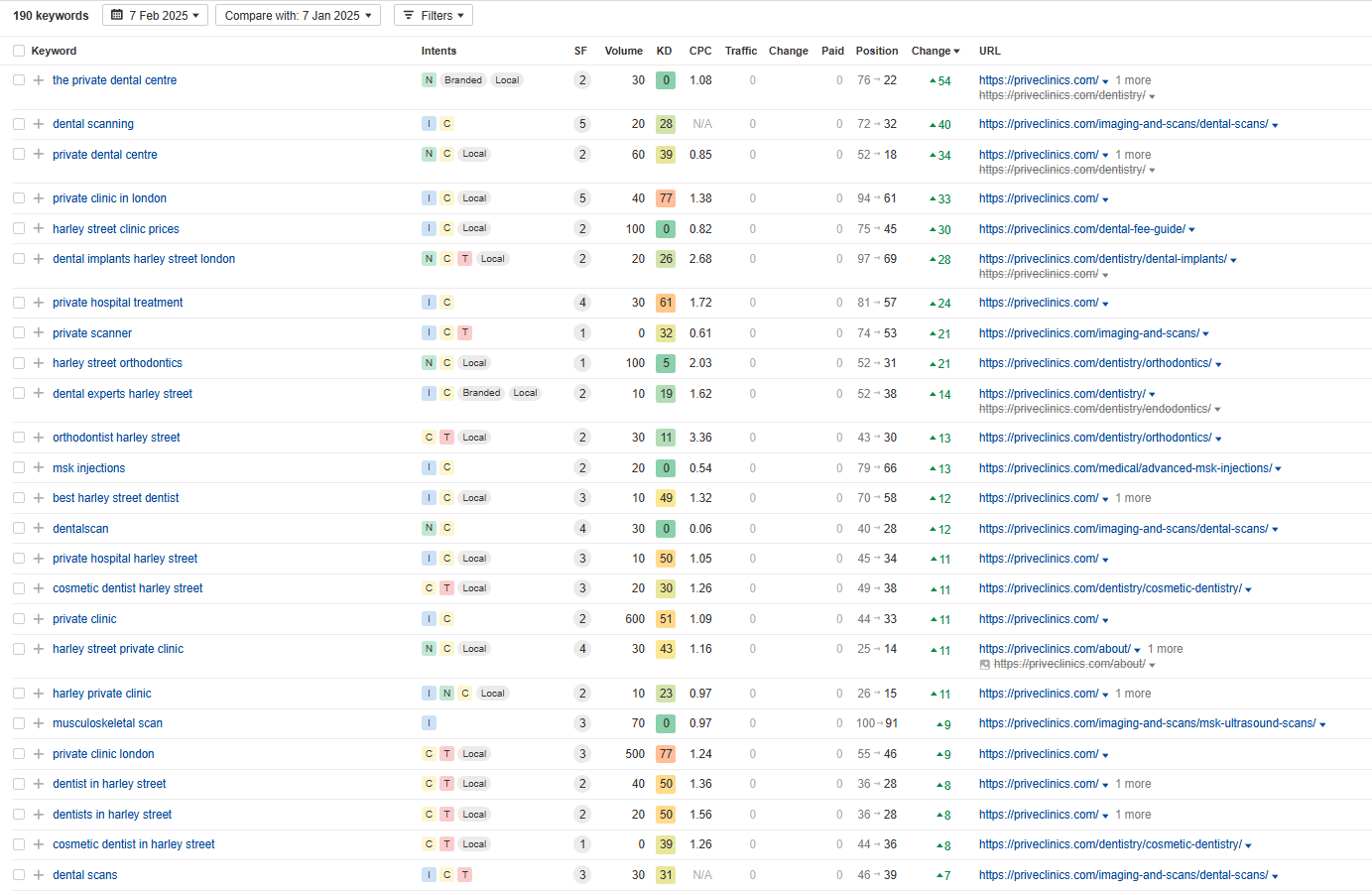The height and width of the screenshot is (895, 1372).
Task: Click the KD 77 badge for 'private clinic london'
Action: 666,754
